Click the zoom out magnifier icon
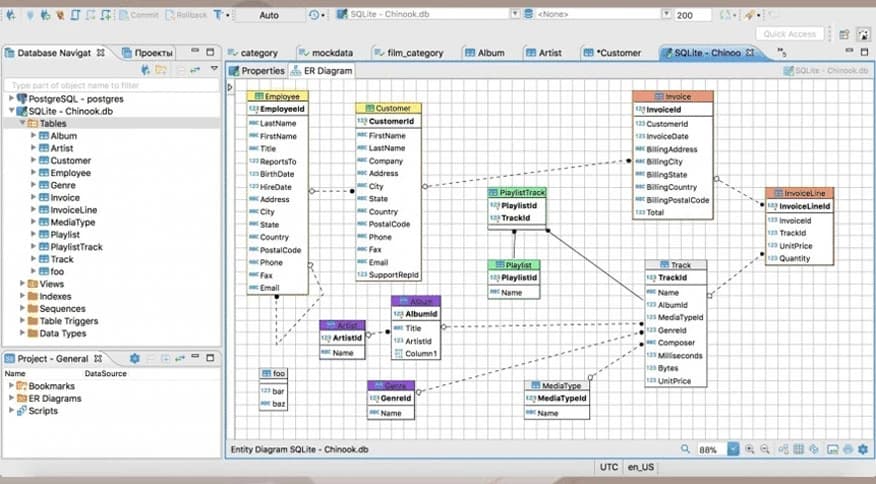The image size is (876, 484). tap(765, 450)
